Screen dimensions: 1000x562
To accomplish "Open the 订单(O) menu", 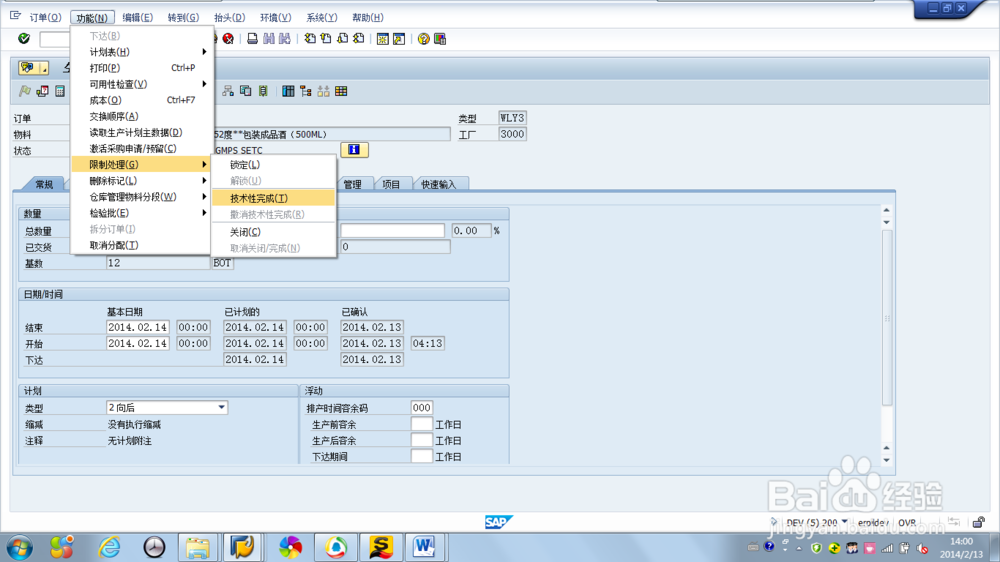I will [45, 17].
